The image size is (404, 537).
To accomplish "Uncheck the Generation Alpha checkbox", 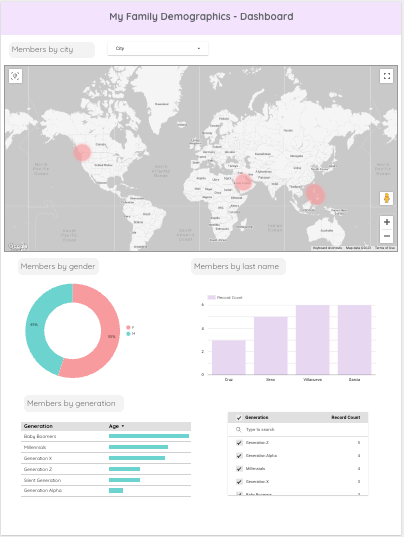I will click(239, 456).
